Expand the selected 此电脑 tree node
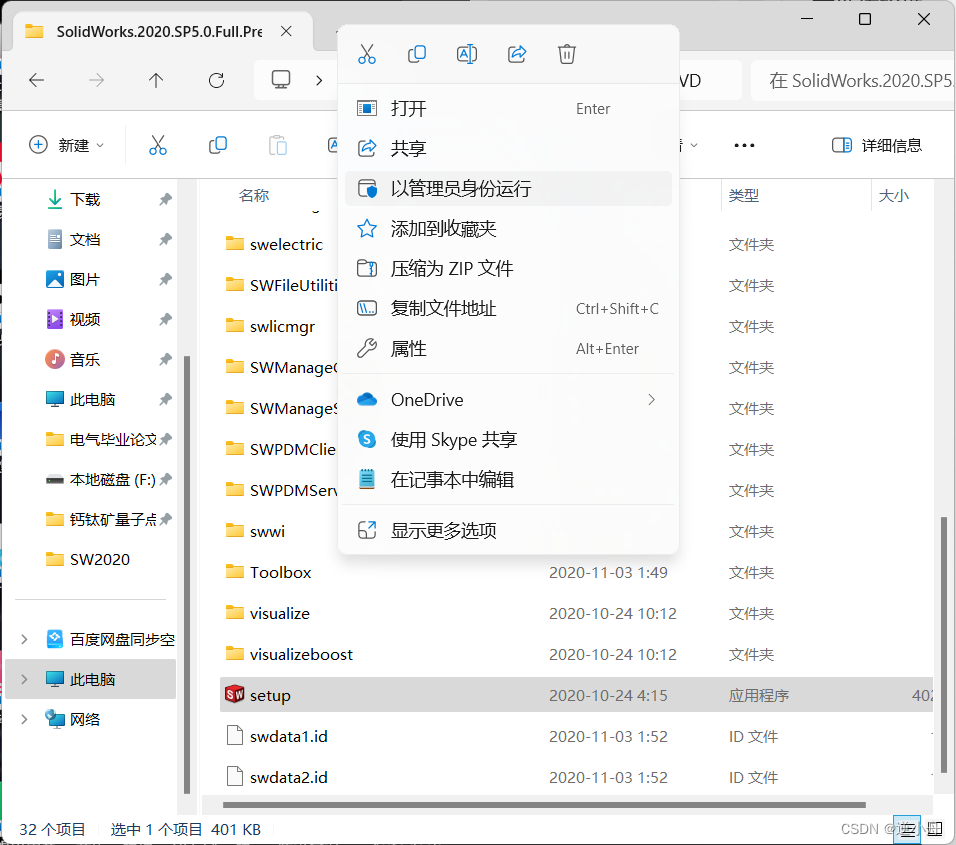The width and height of the screenshot is (956, 845). (x=24, y=679)
